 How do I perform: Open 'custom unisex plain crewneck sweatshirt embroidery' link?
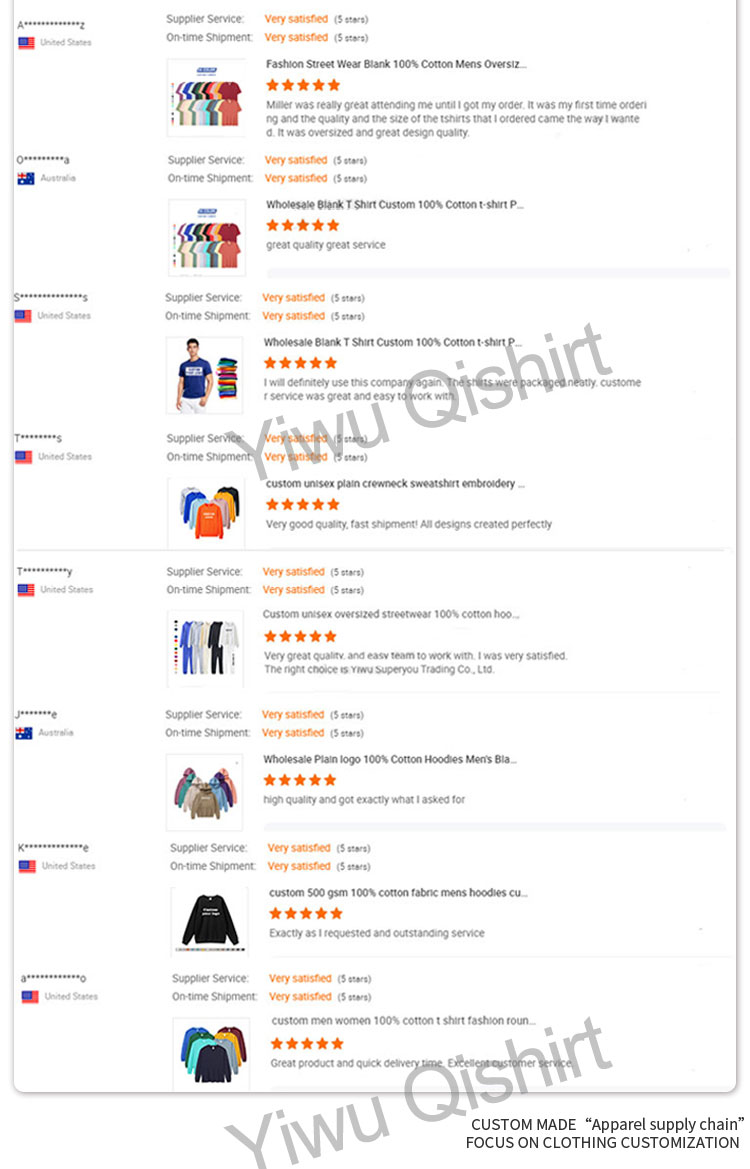pyautogui.click(x=395, y=484)
